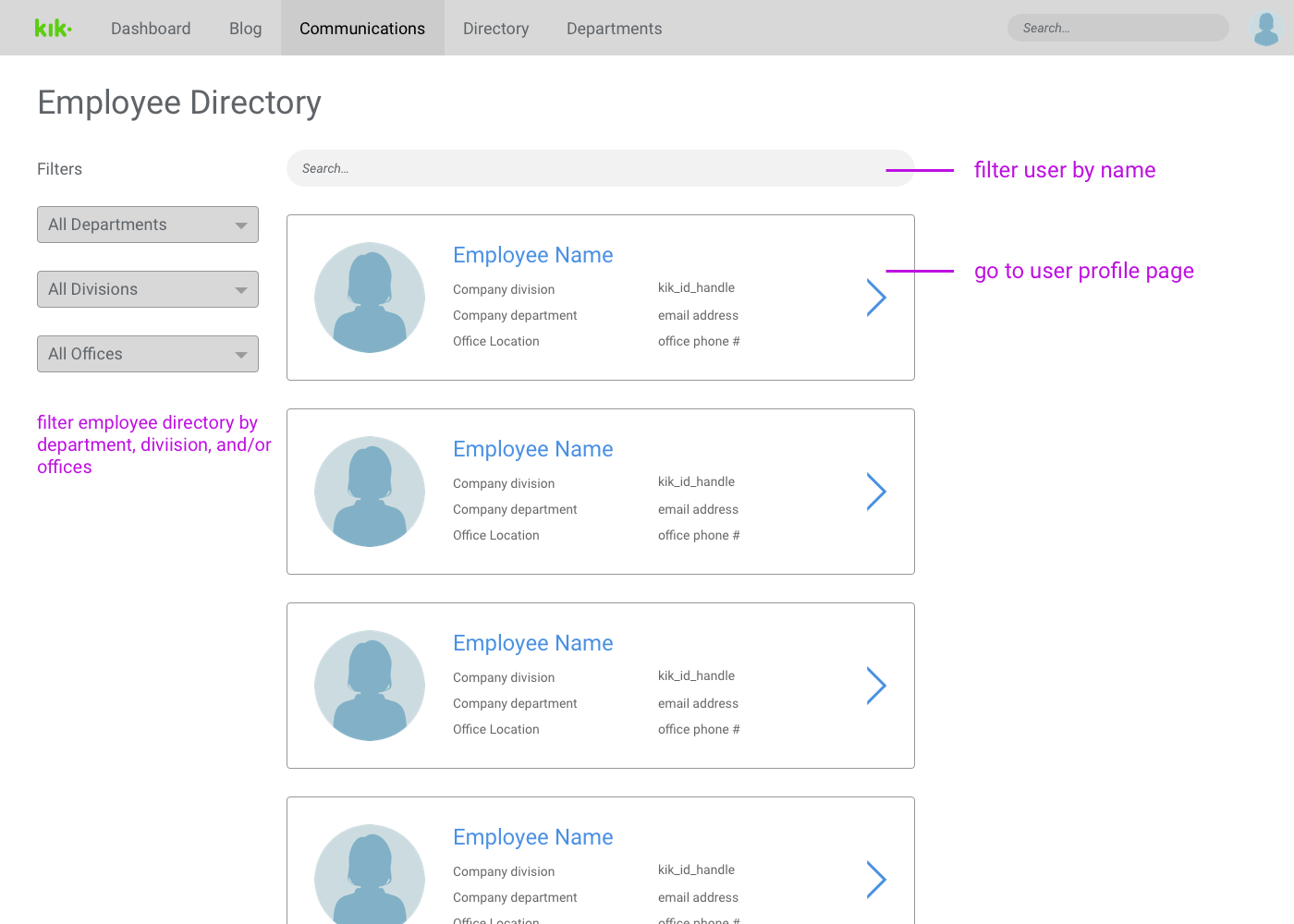Click second card's Company department text
1294x924 pixels.
515,509
